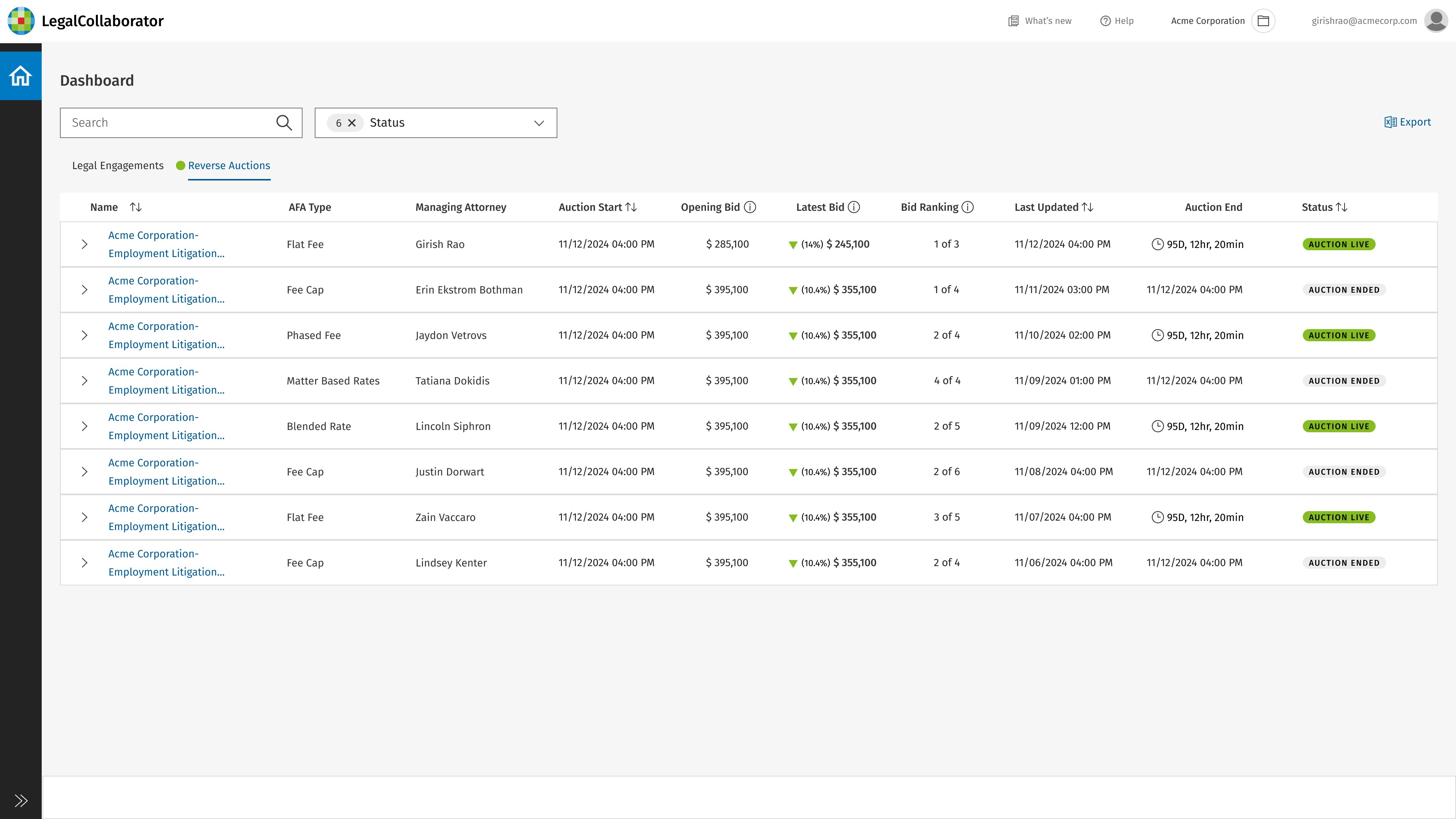Clear the 6 selected status filters
Viewport: 1456px width, 819px height.
(x=351, y=122)
